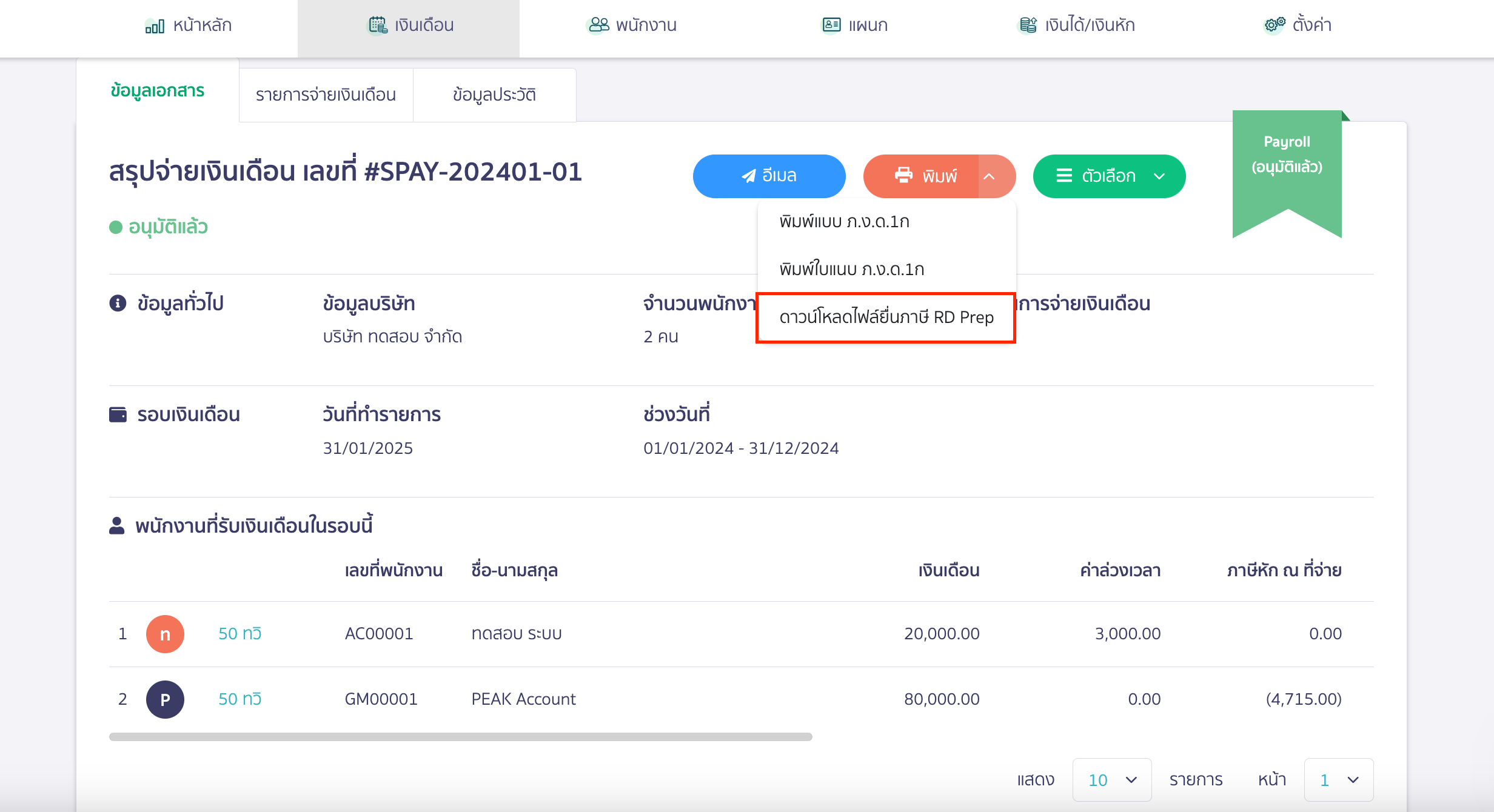Screen dimensions: 1494x812
Task: Open avatar icon for employee ทดสอบ ระบบ
Action: tap(165, 634)
